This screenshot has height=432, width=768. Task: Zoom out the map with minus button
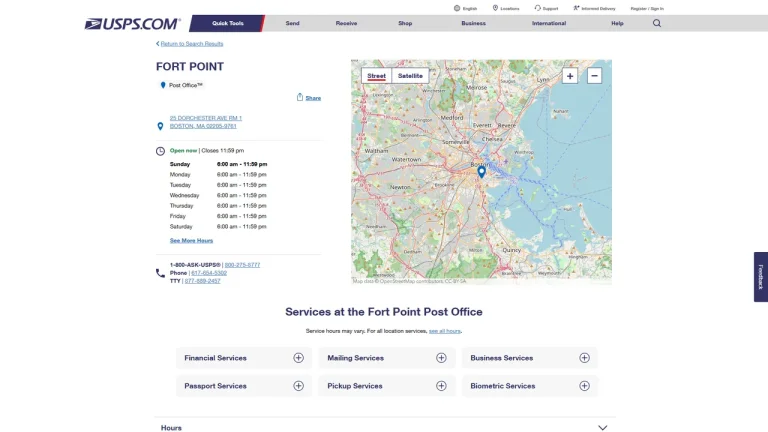click(x=594, y=76)
